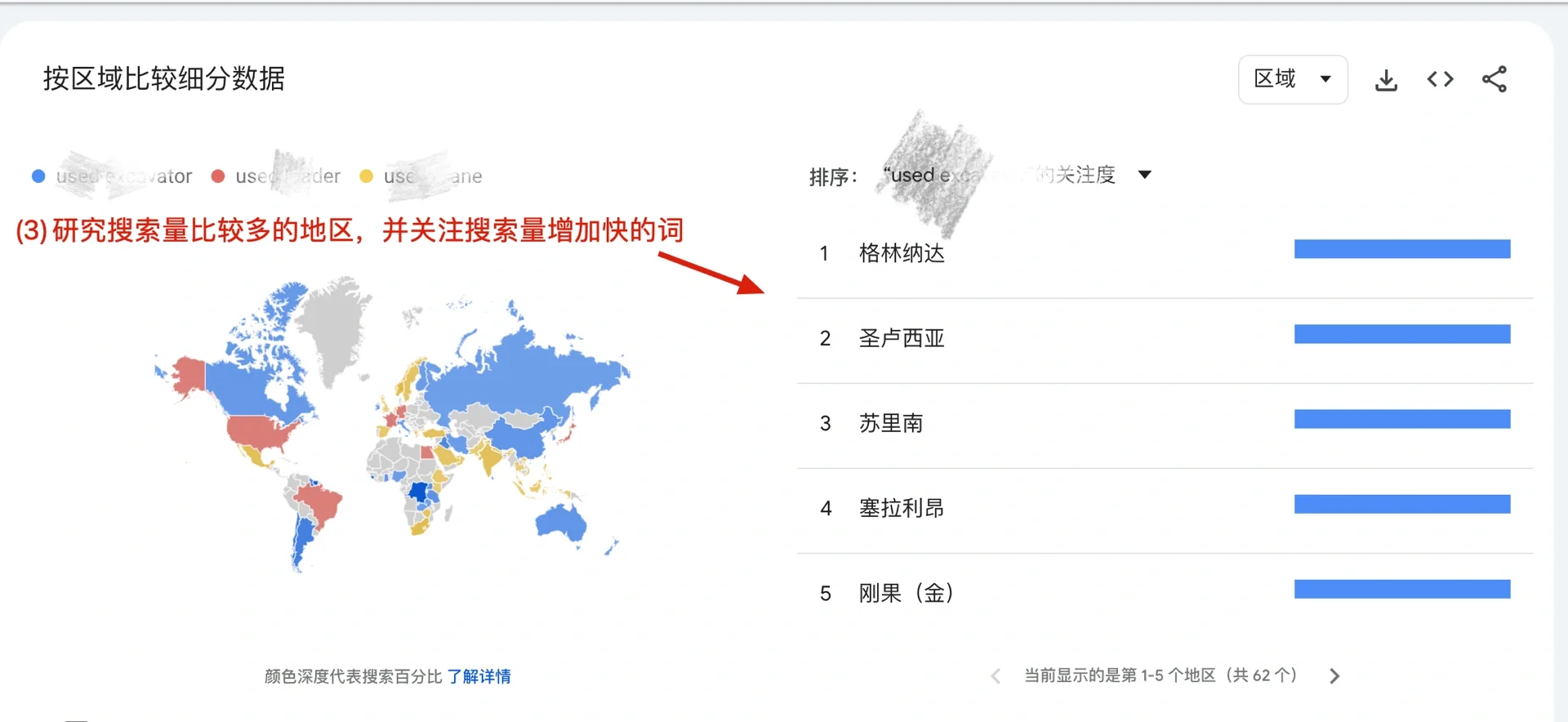Click the 按区域比较细分数据 heading
Screen dimensions: 1568x722
pyautogui.click(x=164, y=78)
